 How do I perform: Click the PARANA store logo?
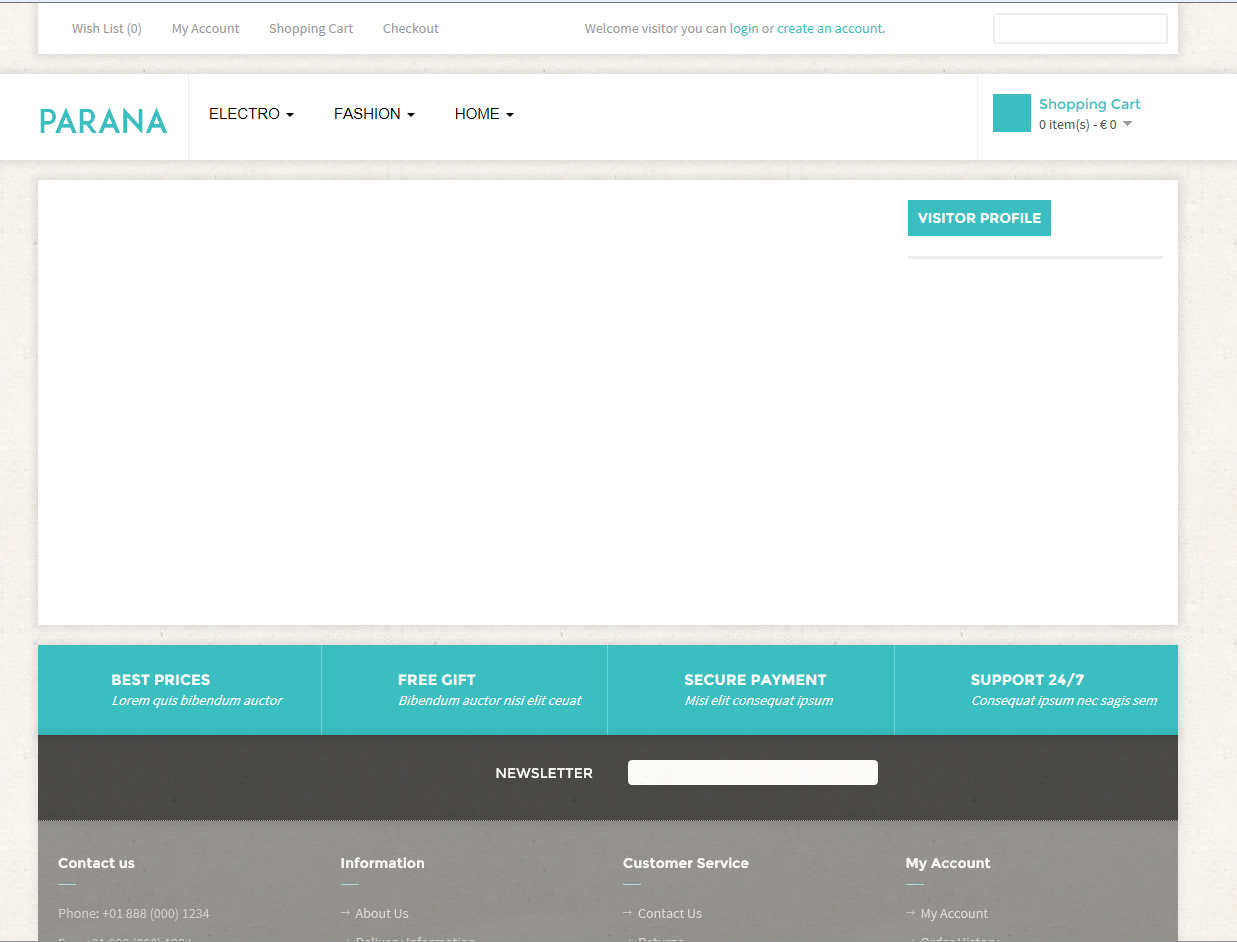pyautogui.click(x=103, y=121)
